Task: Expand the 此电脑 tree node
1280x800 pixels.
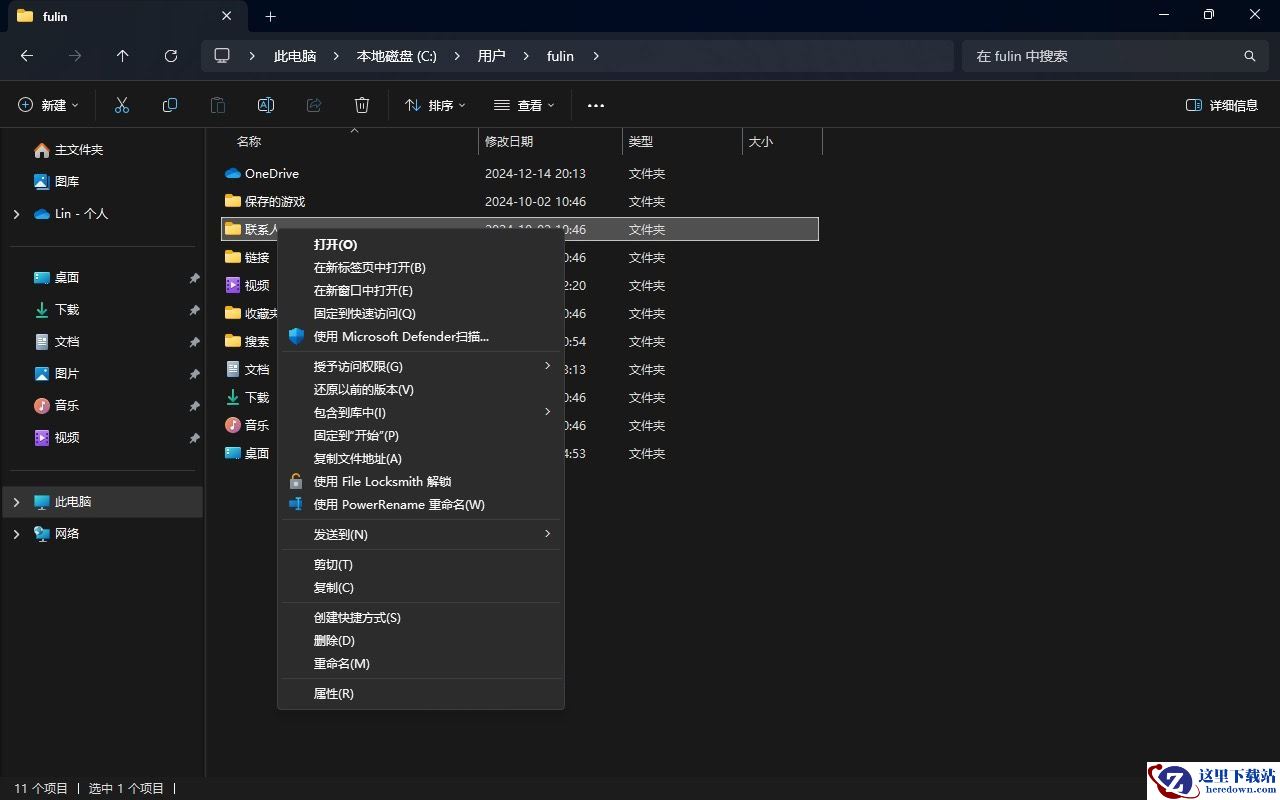Action: pyautogui.click(x=16, y=502)
